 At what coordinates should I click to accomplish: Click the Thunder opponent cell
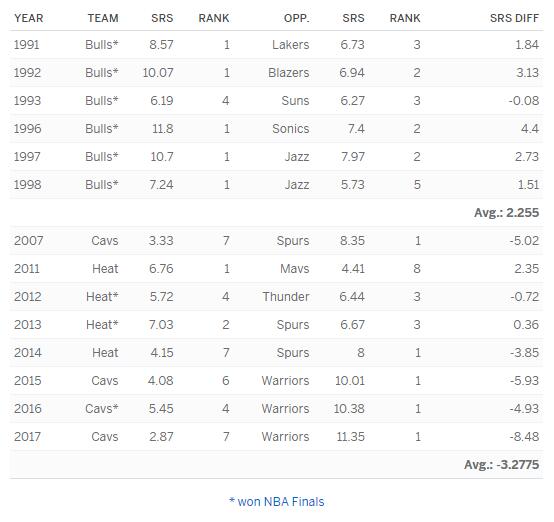pyautogui.click(x=286, y=297)
